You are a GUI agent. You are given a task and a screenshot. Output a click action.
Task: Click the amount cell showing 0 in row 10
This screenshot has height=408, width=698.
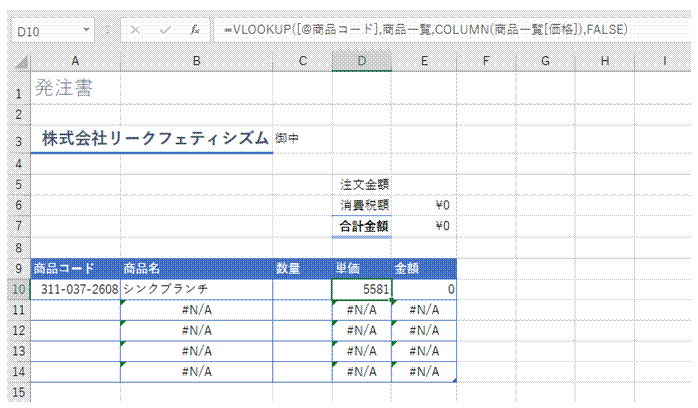point(424,289)
